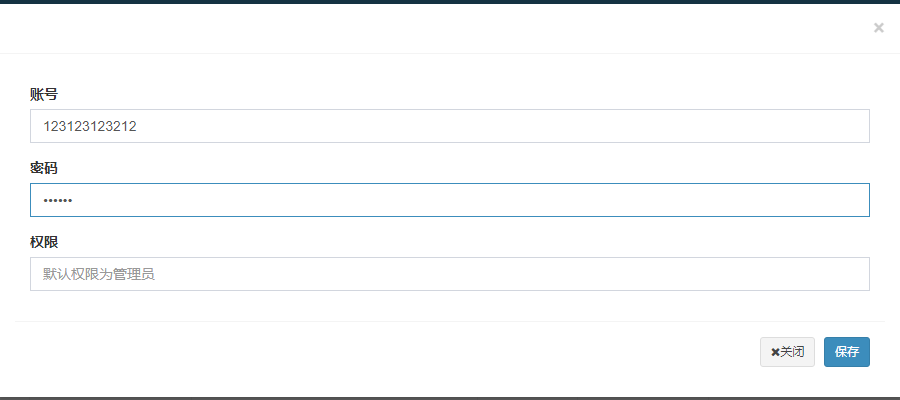Click the 账号 field label
Viewport: 900px width, 400px height.
(x=44, y=94)
